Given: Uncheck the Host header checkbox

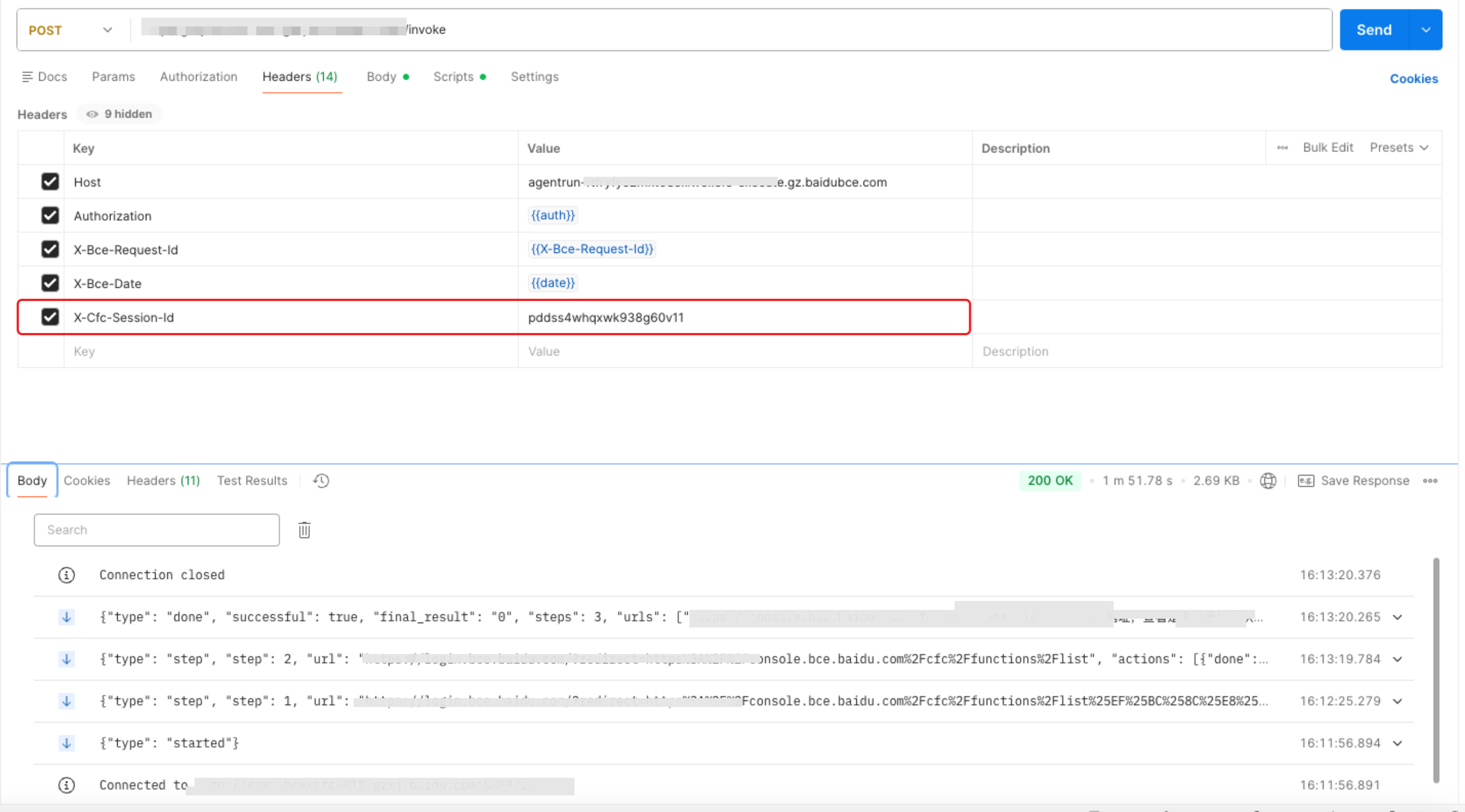Looking at the screenshot, I should pos(50,182).
